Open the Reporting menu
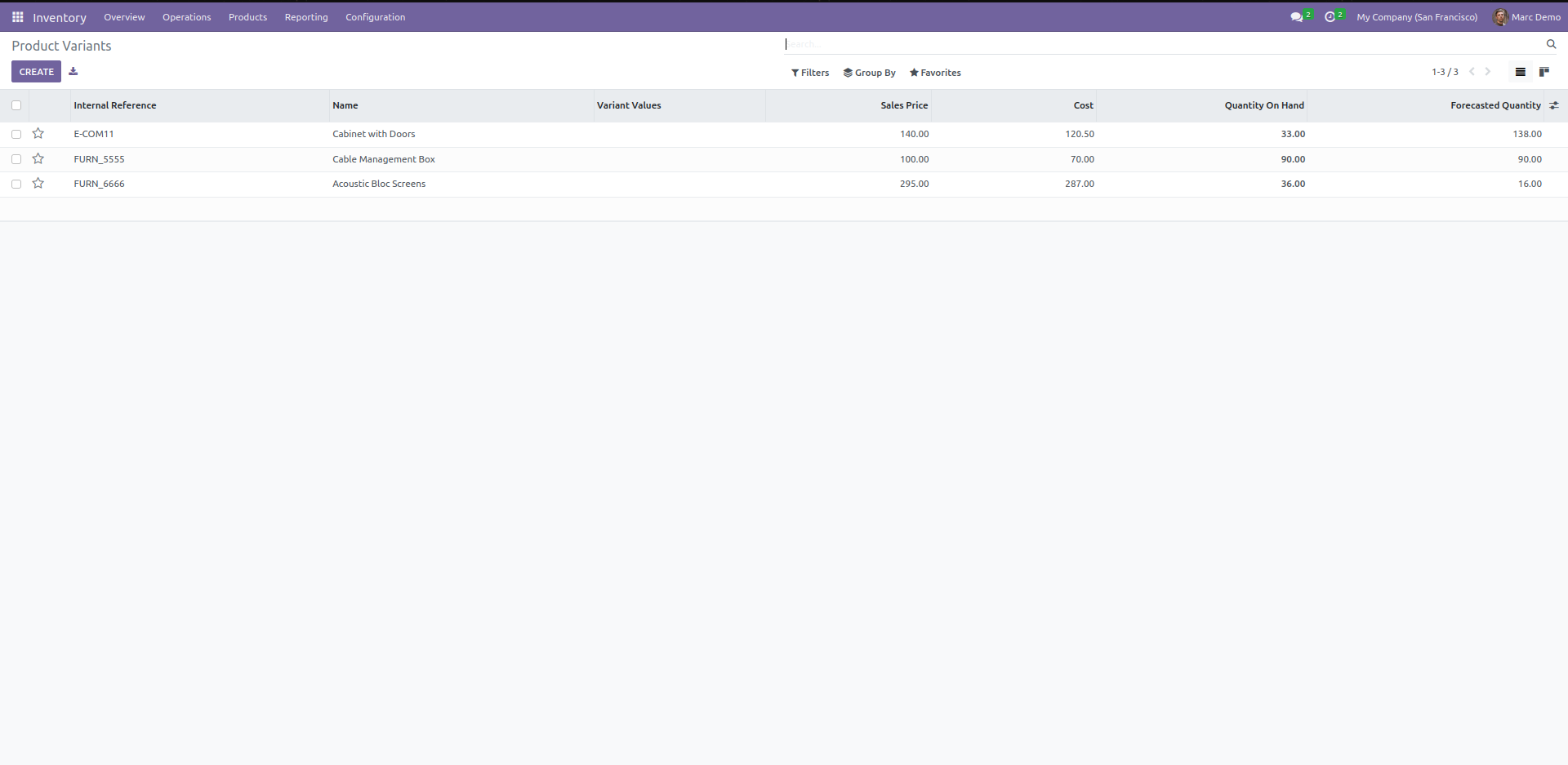The image size is (1568, 765). coord(306,17)
